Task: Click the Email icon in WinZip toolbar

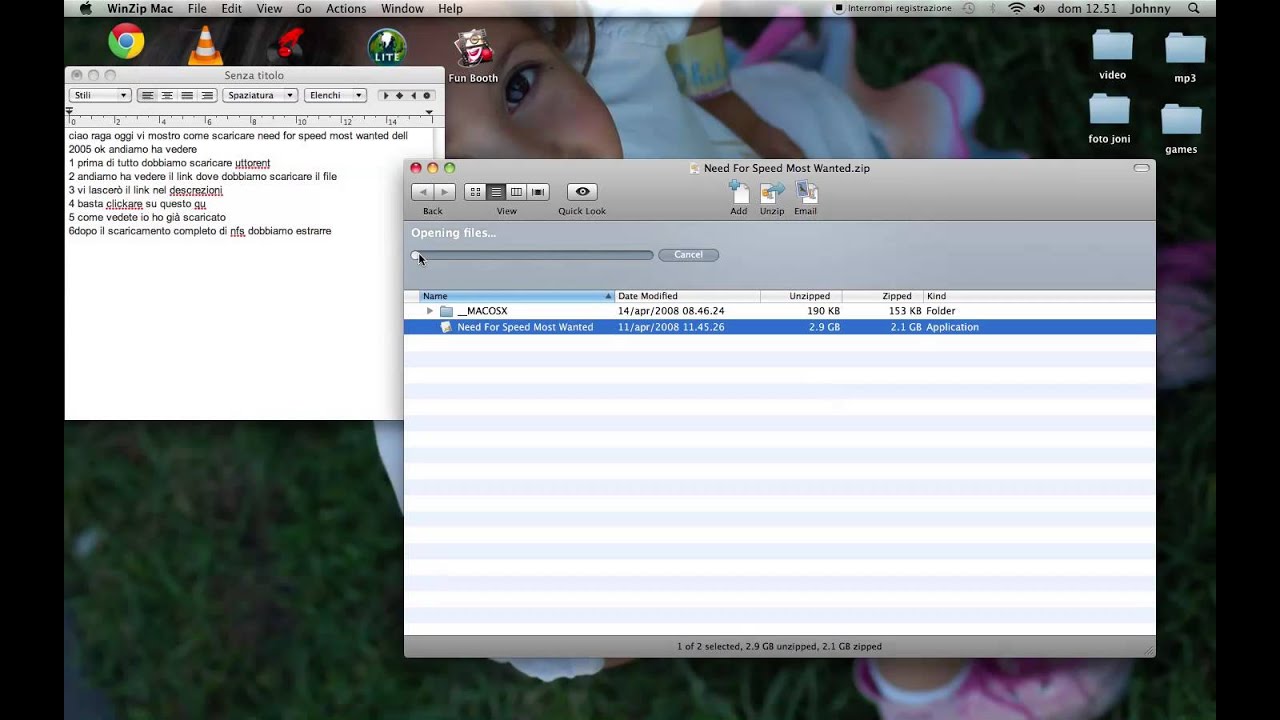Action: pyautogui.click(x=806, y=191)
